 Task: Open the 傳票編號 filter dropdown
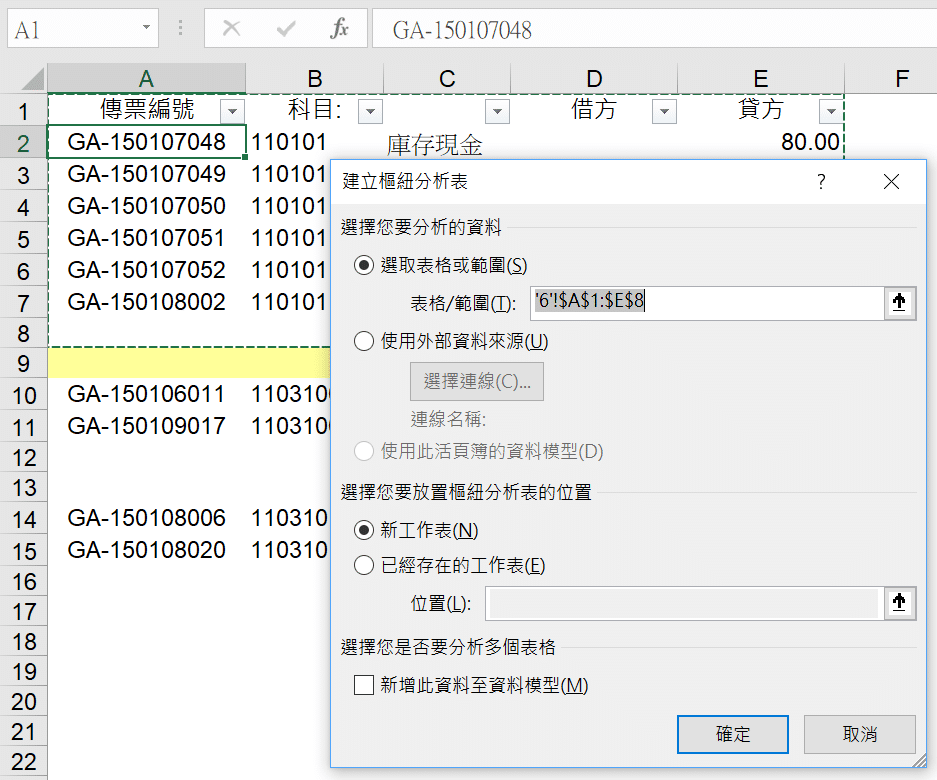click(x=232, y=111)
